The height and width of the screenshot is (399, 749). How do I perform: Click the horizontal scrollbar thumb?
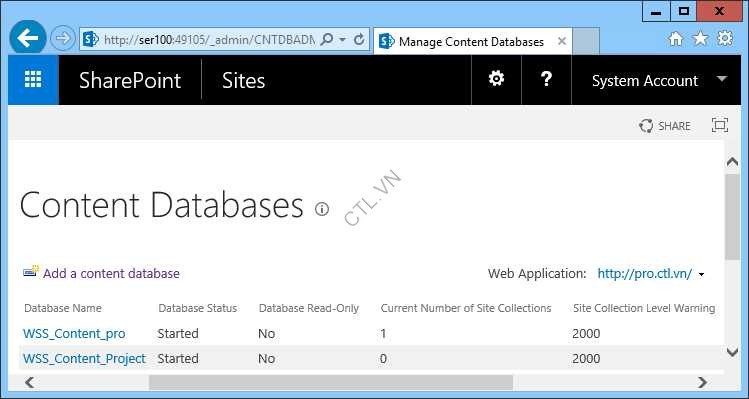coord(331,382)
